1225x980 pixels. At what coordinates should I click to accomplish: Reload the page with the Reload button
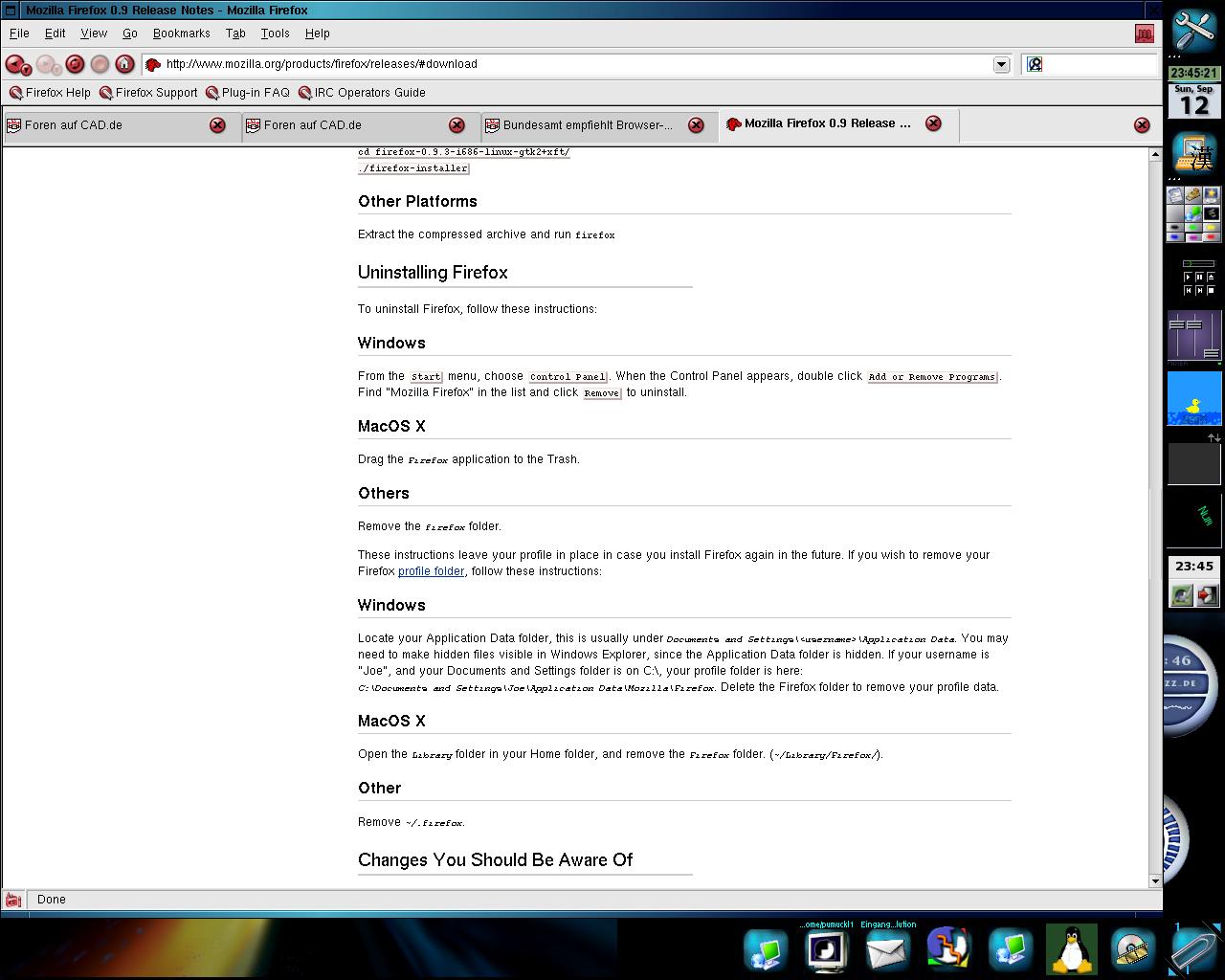tap(75, 64)
